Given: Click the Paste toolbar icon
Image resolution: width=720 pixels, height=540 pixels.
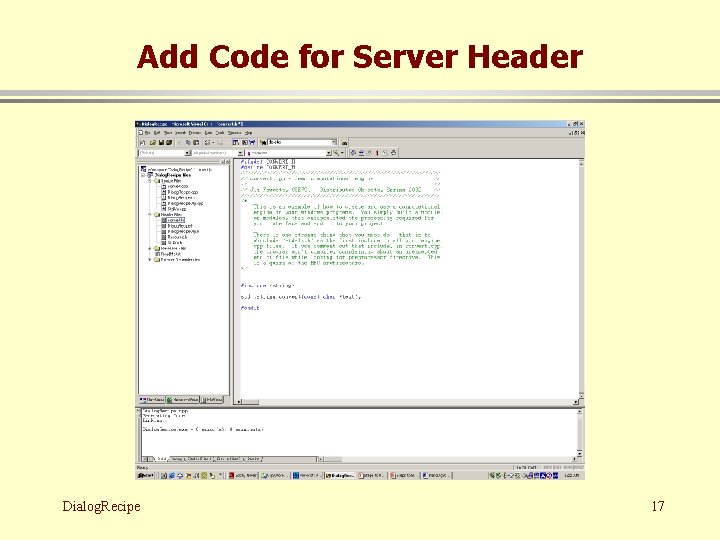Looking at the screenshot, I should [196, 142].
